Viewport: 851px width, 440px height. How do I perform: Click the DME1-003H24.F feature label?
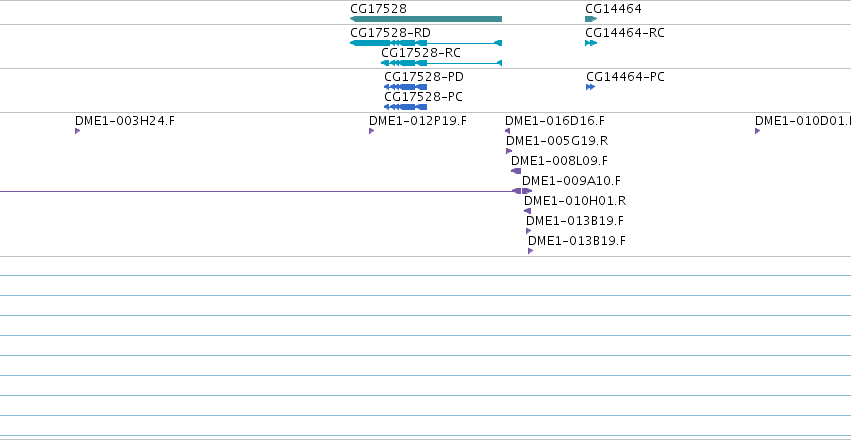125,120
